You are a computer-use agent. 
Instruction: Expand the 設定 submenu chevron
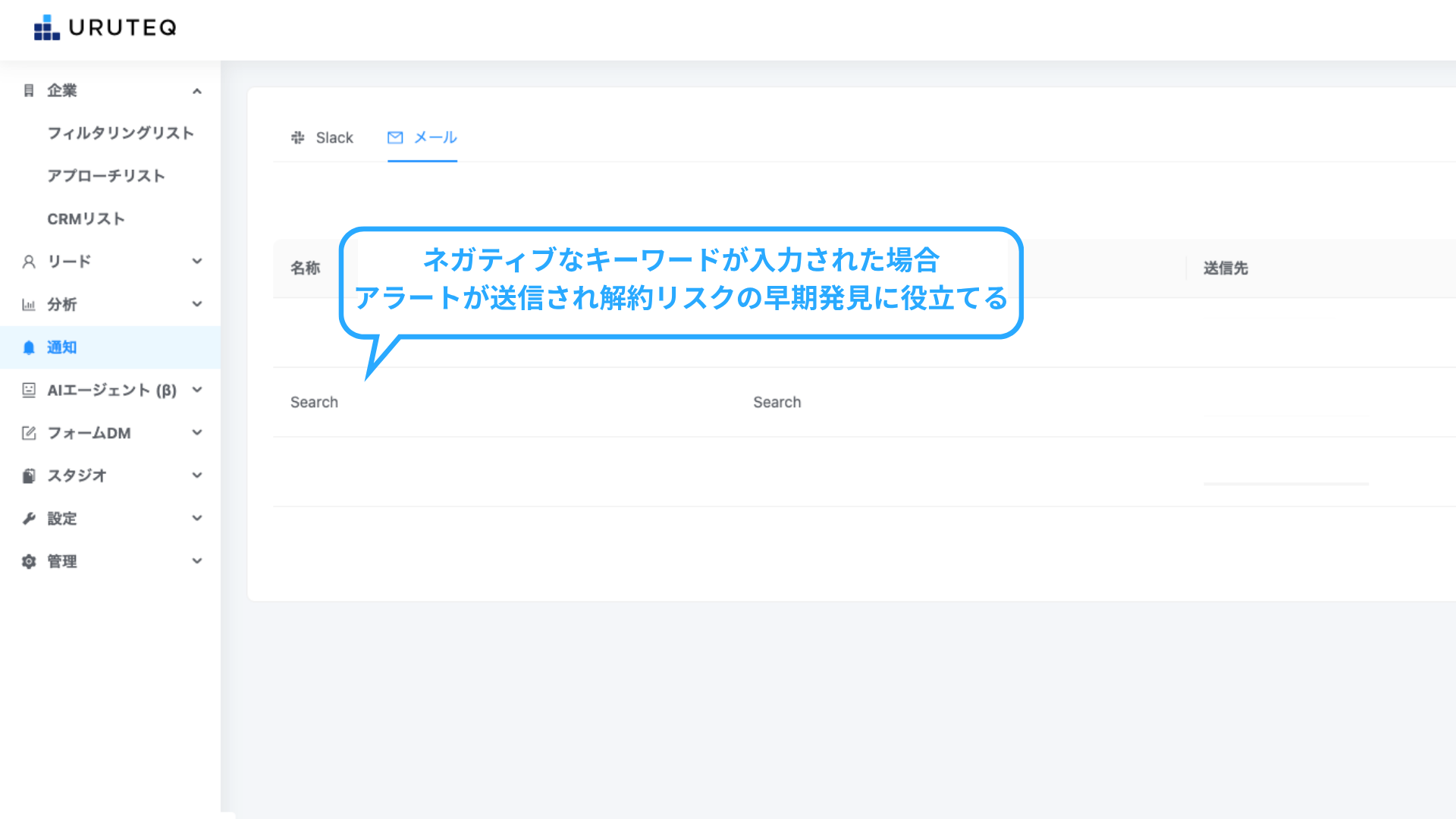point(197,519)
